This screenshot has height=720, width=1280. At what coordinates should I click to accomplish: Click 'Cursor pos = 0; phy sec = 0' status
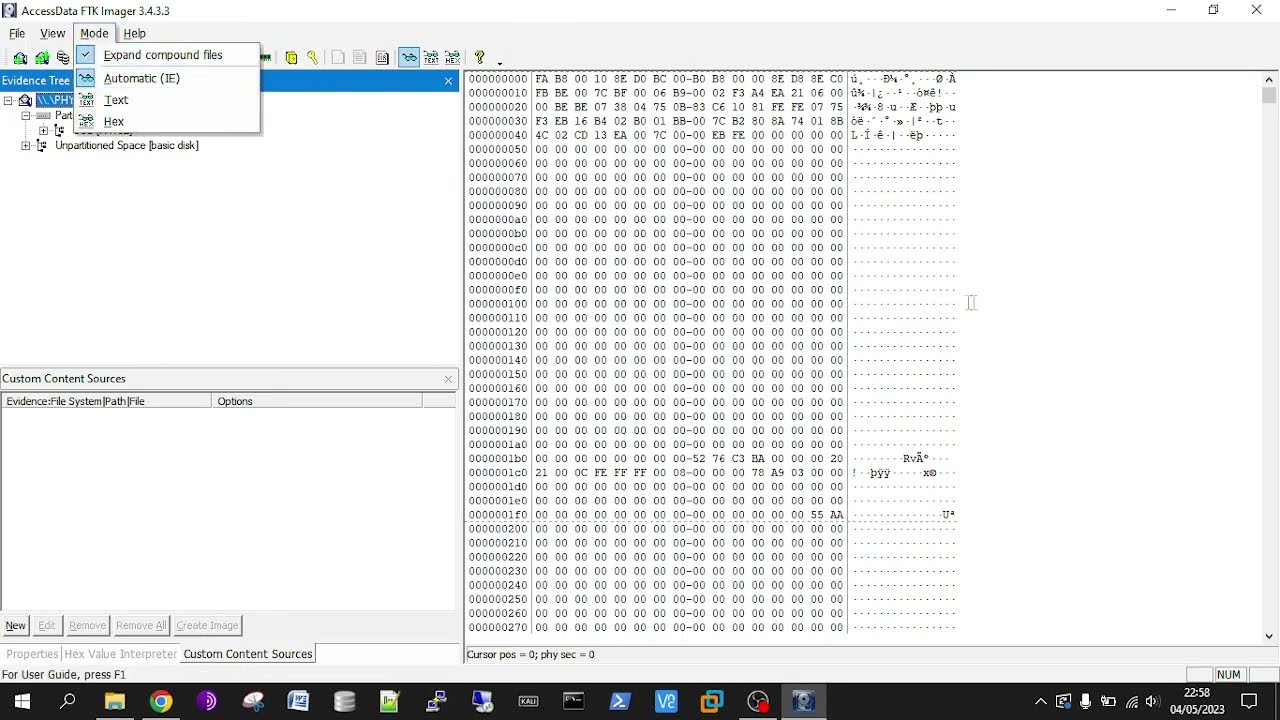click(x=531, y=654)
